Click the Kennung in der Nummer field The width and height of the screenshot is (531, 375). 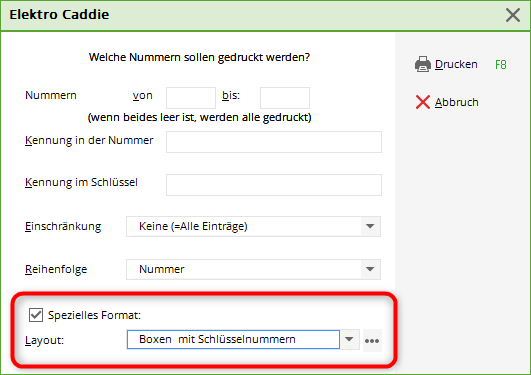coord(274,142)
